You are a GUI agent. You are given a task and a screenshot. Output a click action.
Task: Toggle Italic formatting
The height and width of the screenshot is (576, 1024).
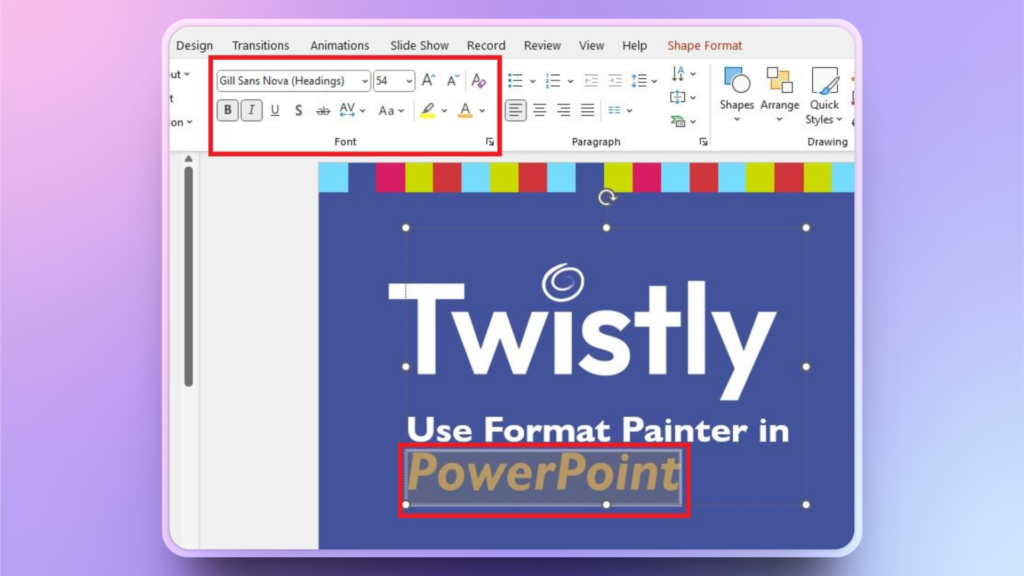pyautogui.click(x=251, y=110)
